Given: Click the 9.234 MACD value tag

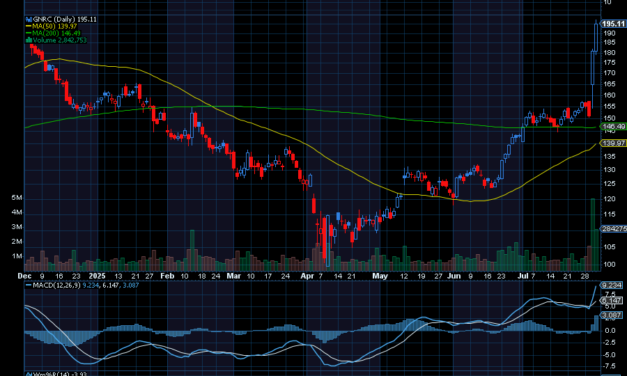Looking at the screenshot, I should (612, 285).
